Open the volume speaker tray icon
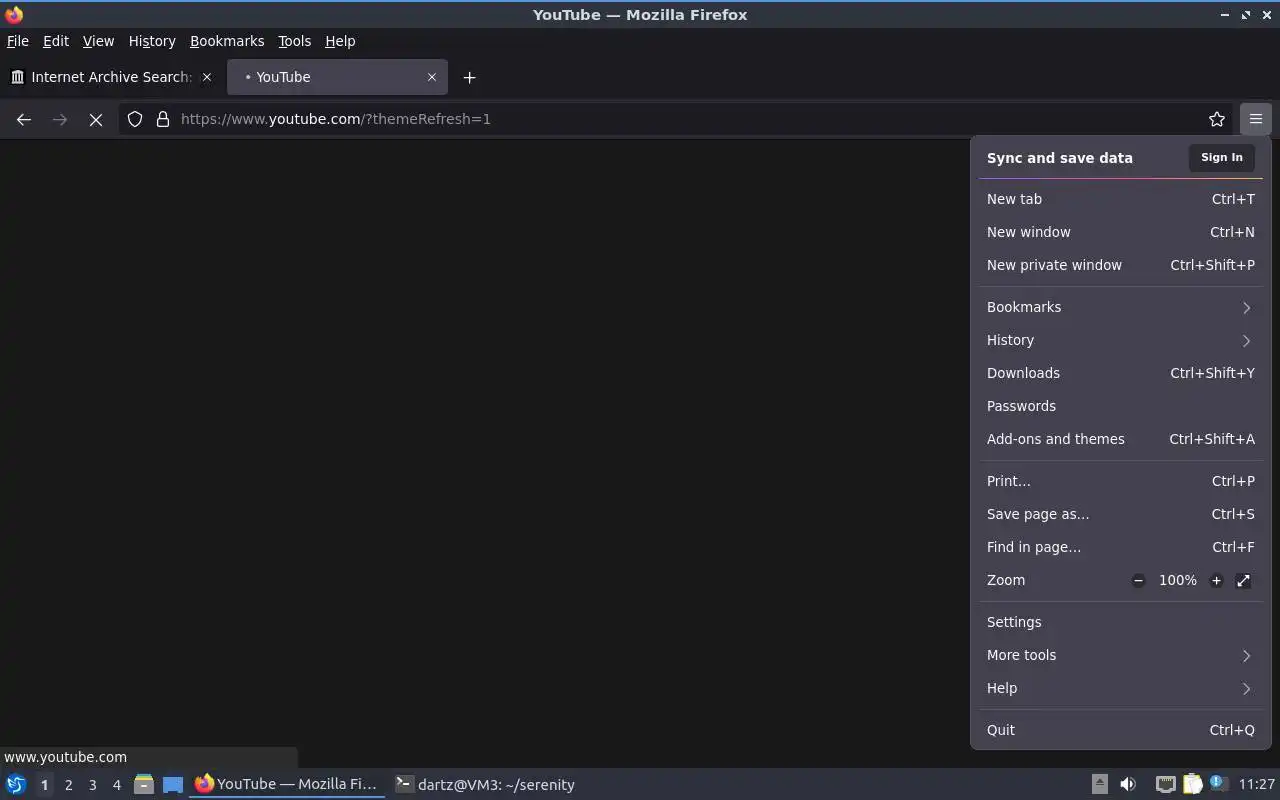 [1128, 784]
